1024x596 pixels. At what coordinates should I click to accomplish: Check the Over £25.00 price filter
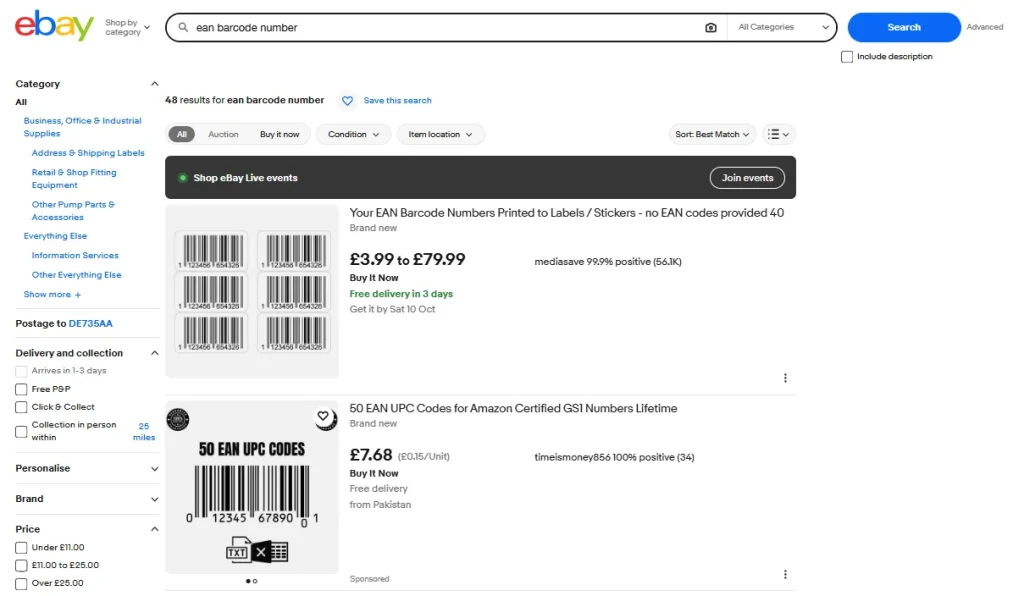tap(21, 584)
